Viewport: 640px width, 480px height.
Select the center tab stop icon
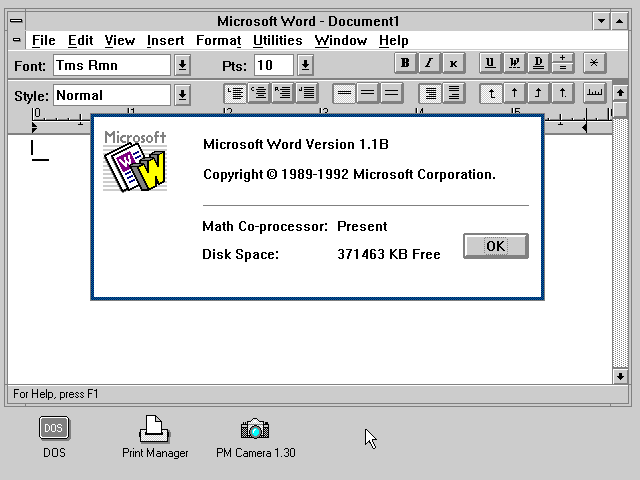tap(514, 93)
